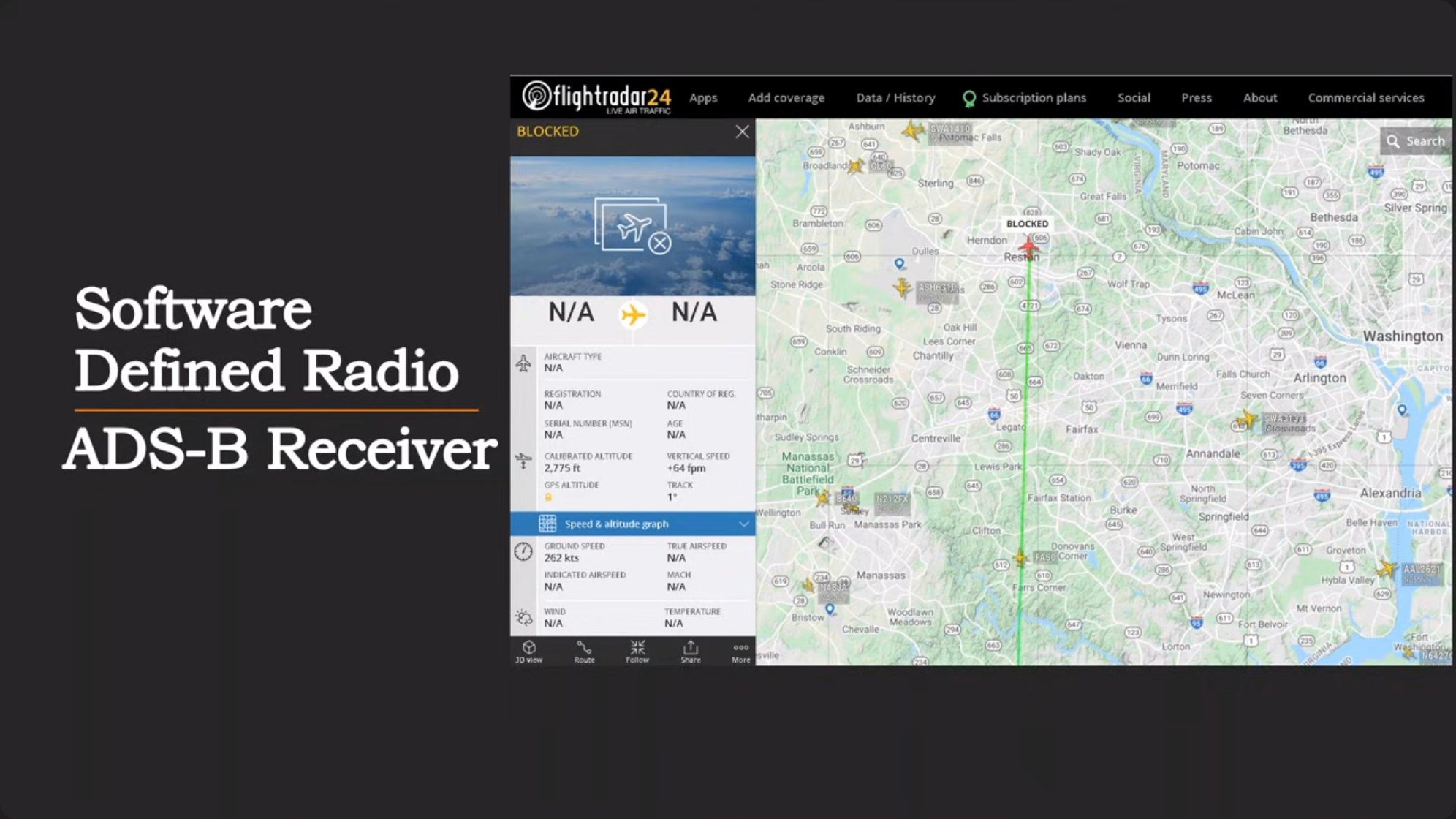Go to Commercial services

(1365, 98)
